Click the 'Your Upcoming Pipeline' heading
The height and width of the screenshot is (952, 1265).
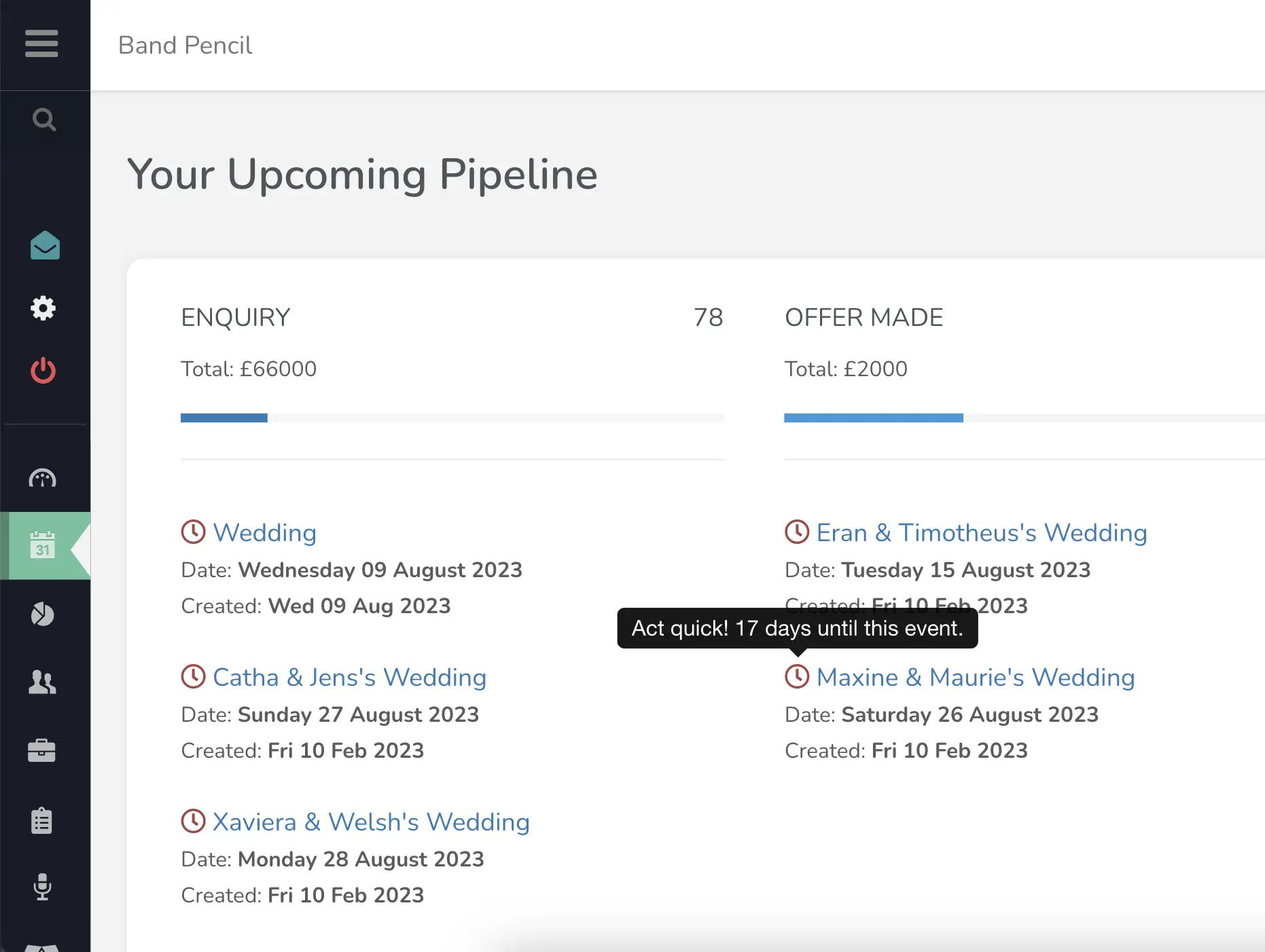coord(362,175)
